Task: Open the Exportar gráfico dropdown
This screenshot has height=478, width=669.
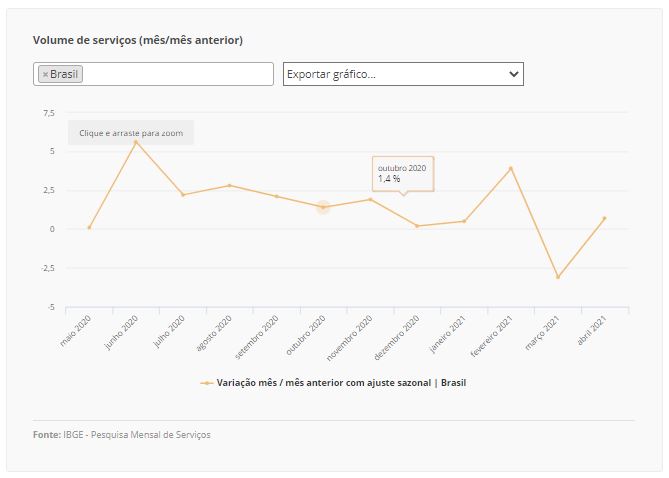Action: click(x=403, y=74)
